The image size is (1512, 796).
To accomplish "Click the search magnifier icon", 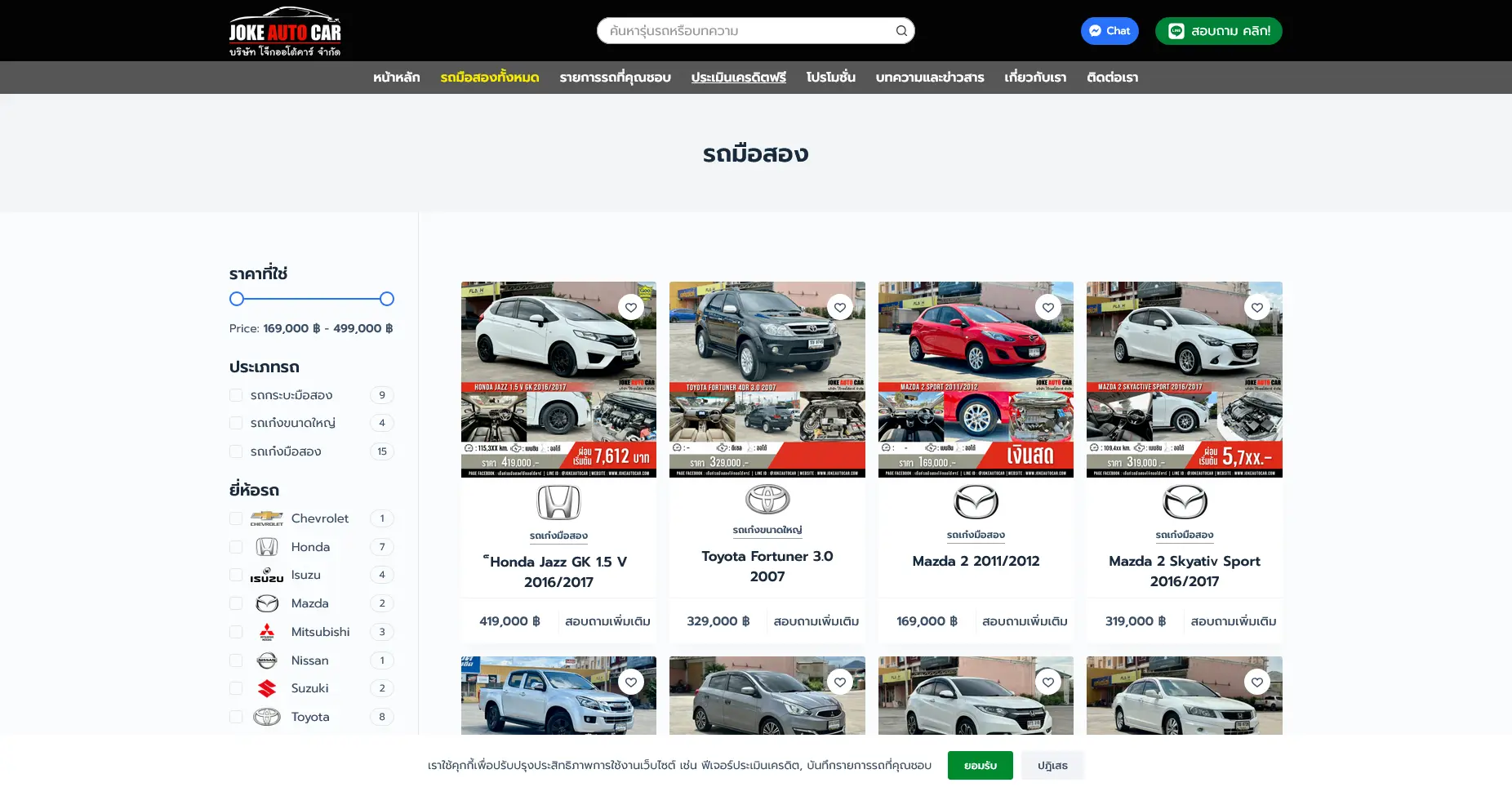I will [901, 31].
